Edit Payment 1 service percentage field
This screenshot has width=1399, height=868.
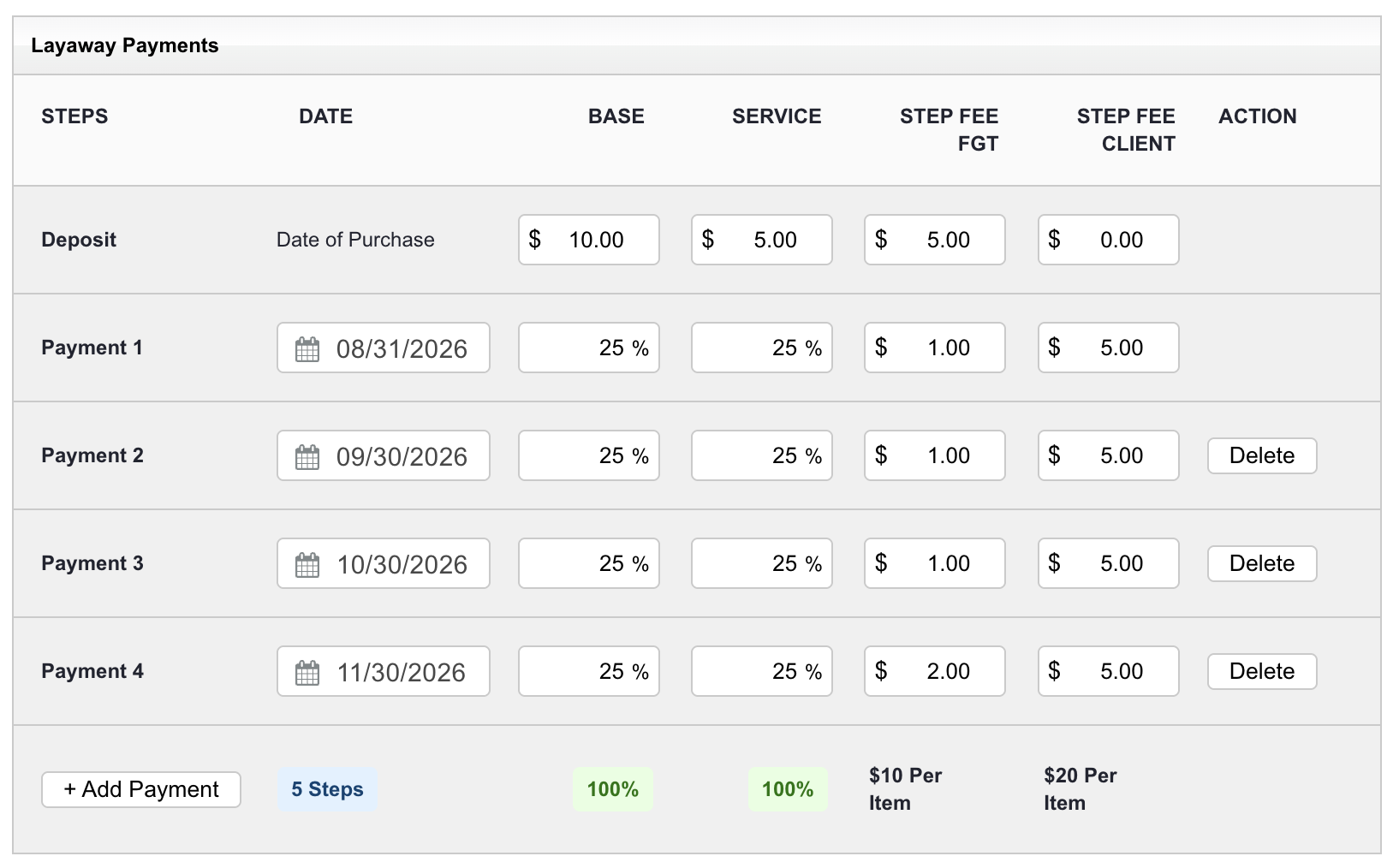pyautogui.click(x=762, y=348)
